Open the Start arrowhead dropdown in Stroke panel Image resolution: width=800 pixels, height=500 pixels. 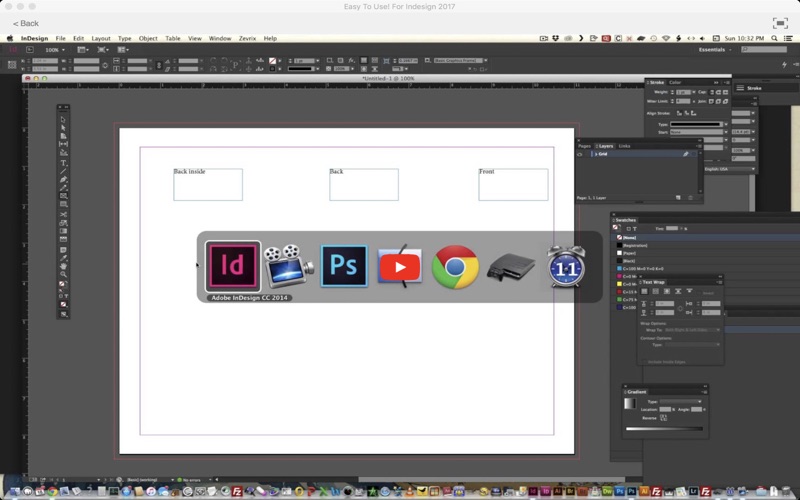coord(697,132)
